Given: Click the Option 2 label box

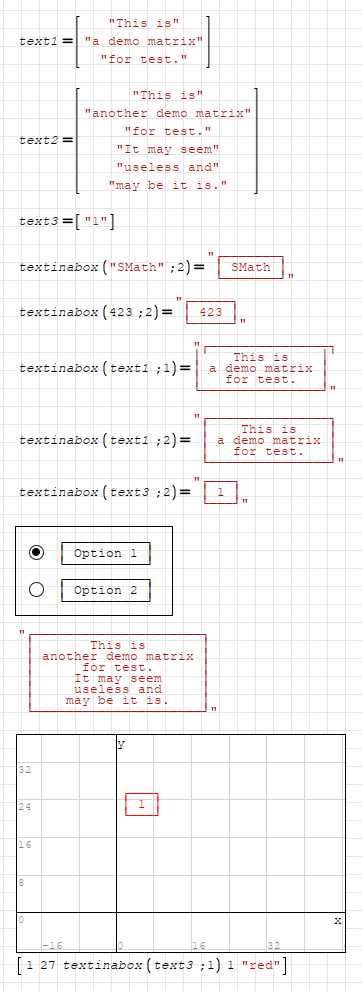Looking at the screenshot, I should coord(106,590).
